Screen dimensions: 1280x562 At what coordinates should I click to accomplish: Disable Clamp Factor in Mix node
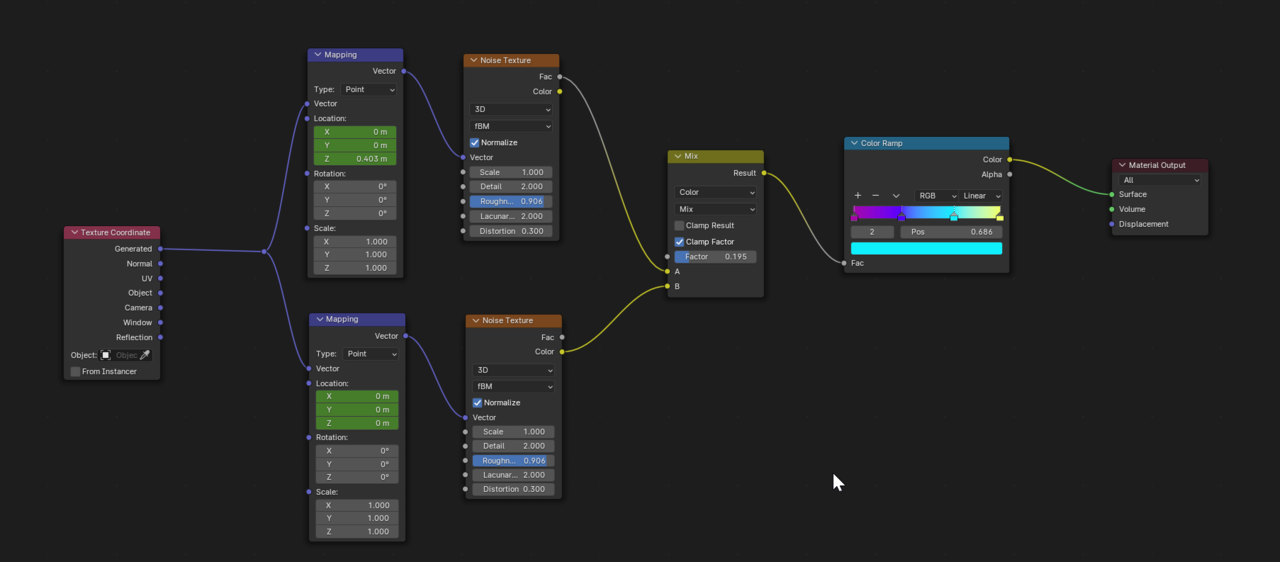point(679,241)
